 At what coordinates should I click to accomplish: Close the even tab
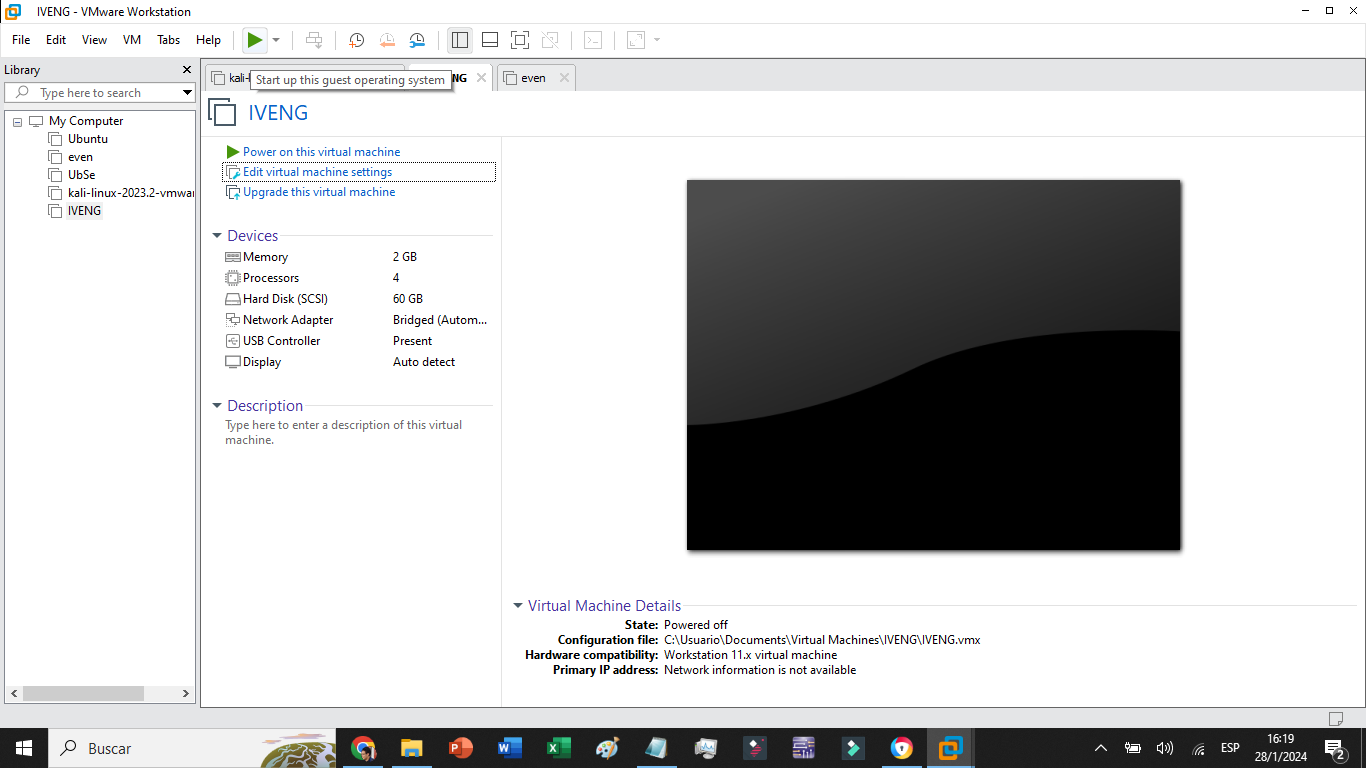click(564, 78)
